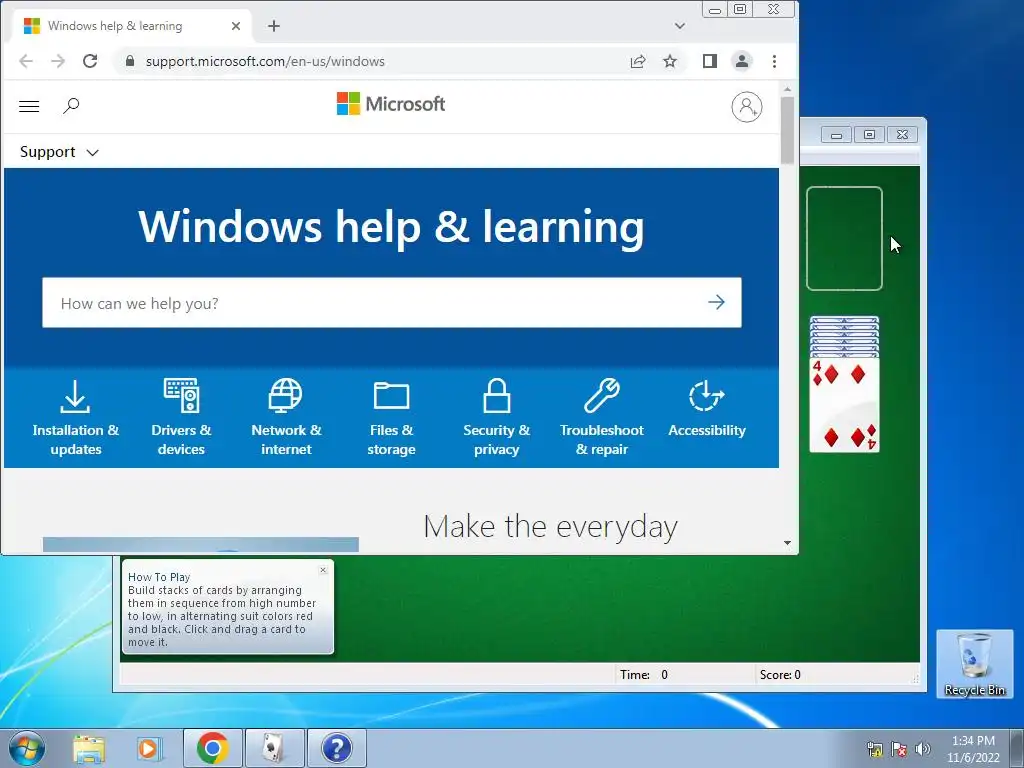Click the 4 of diamonds in Solitaire
Image resolution: width=1024 pixels, height=768 pixels.
(x=844, y=404)
